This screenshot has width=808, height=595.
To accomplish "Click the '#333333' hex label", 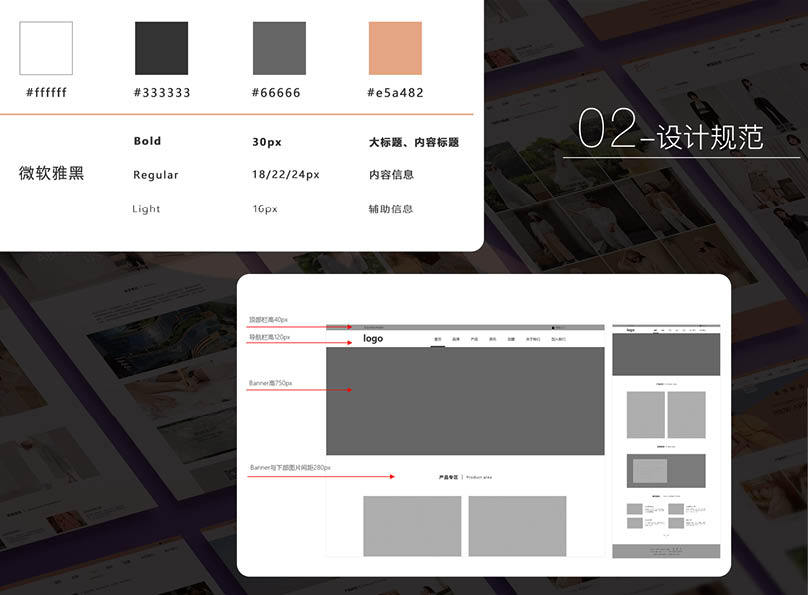I will (162, 93).
